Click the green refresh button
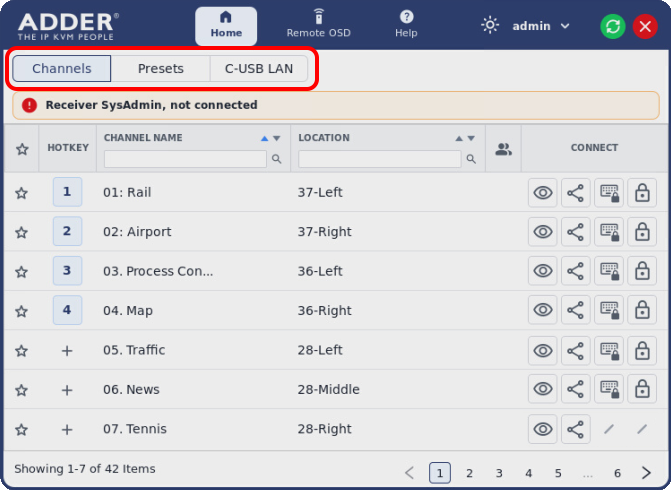The image size is (671, 490). coord(613,26)
